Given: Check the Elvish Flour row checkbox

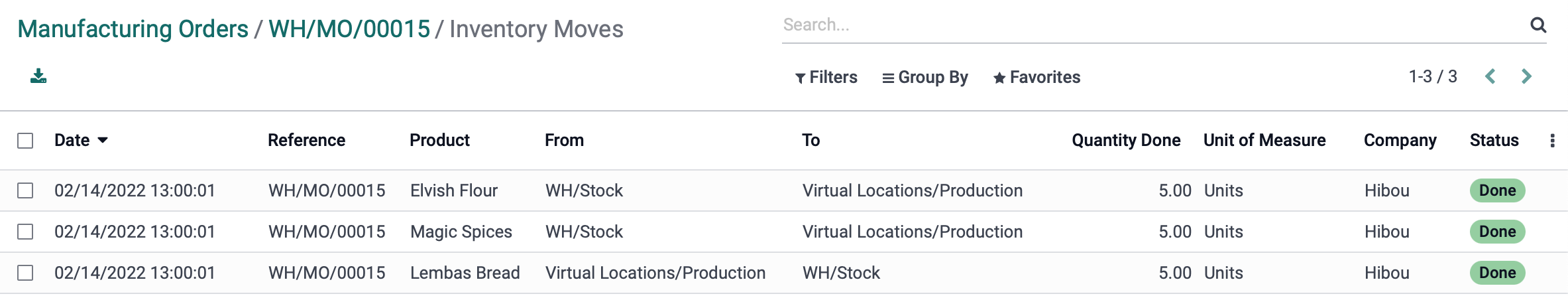Looking at the screenshot, I should coord(25,190).
